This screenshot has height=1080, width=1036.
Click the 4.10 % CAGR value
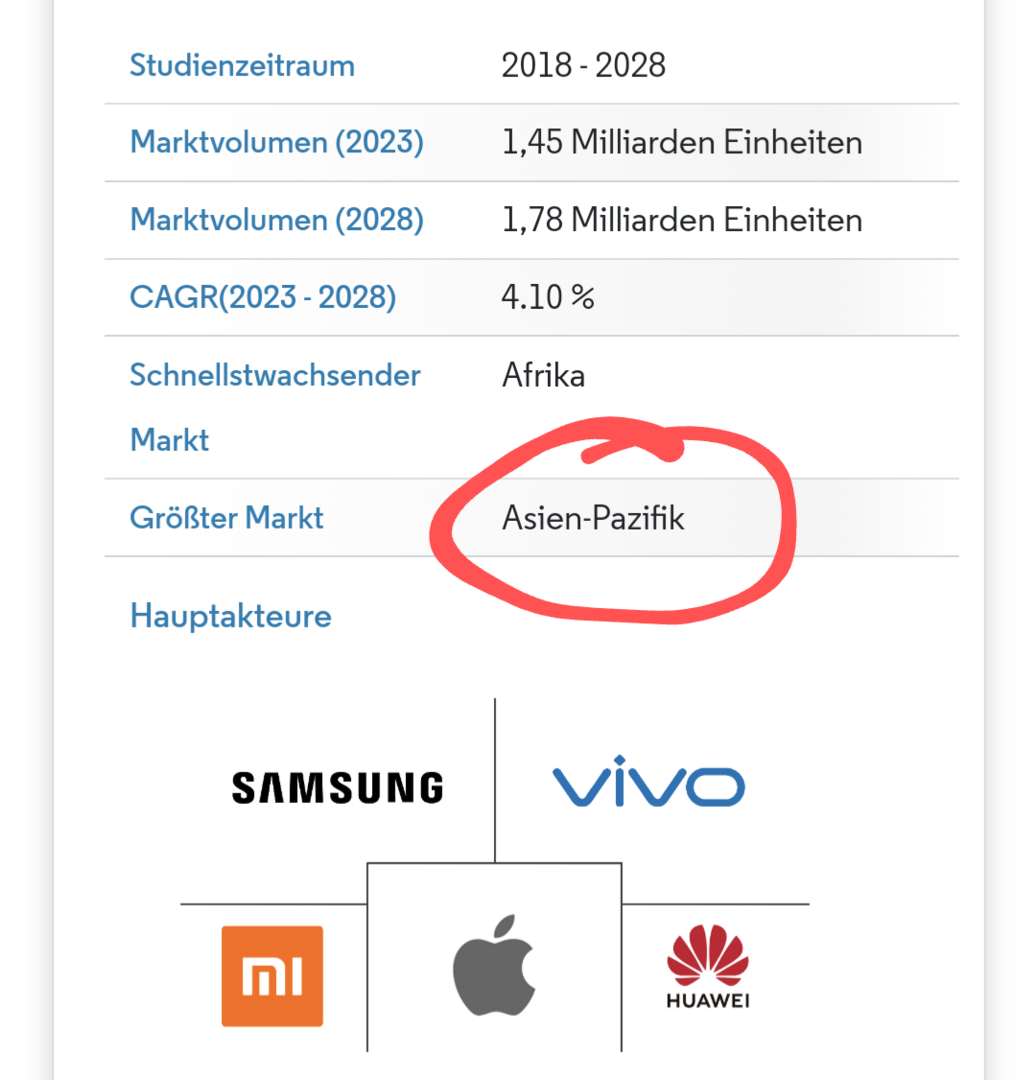coord(548,297)
